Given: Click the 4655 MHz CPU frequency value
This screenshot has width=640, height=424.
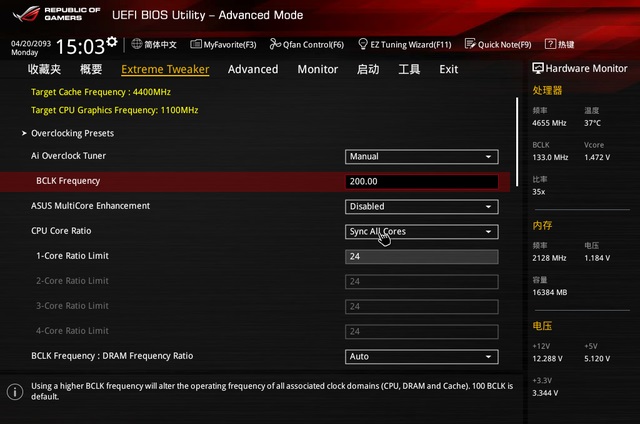Looking at the screenshot, I should (549, 123).
